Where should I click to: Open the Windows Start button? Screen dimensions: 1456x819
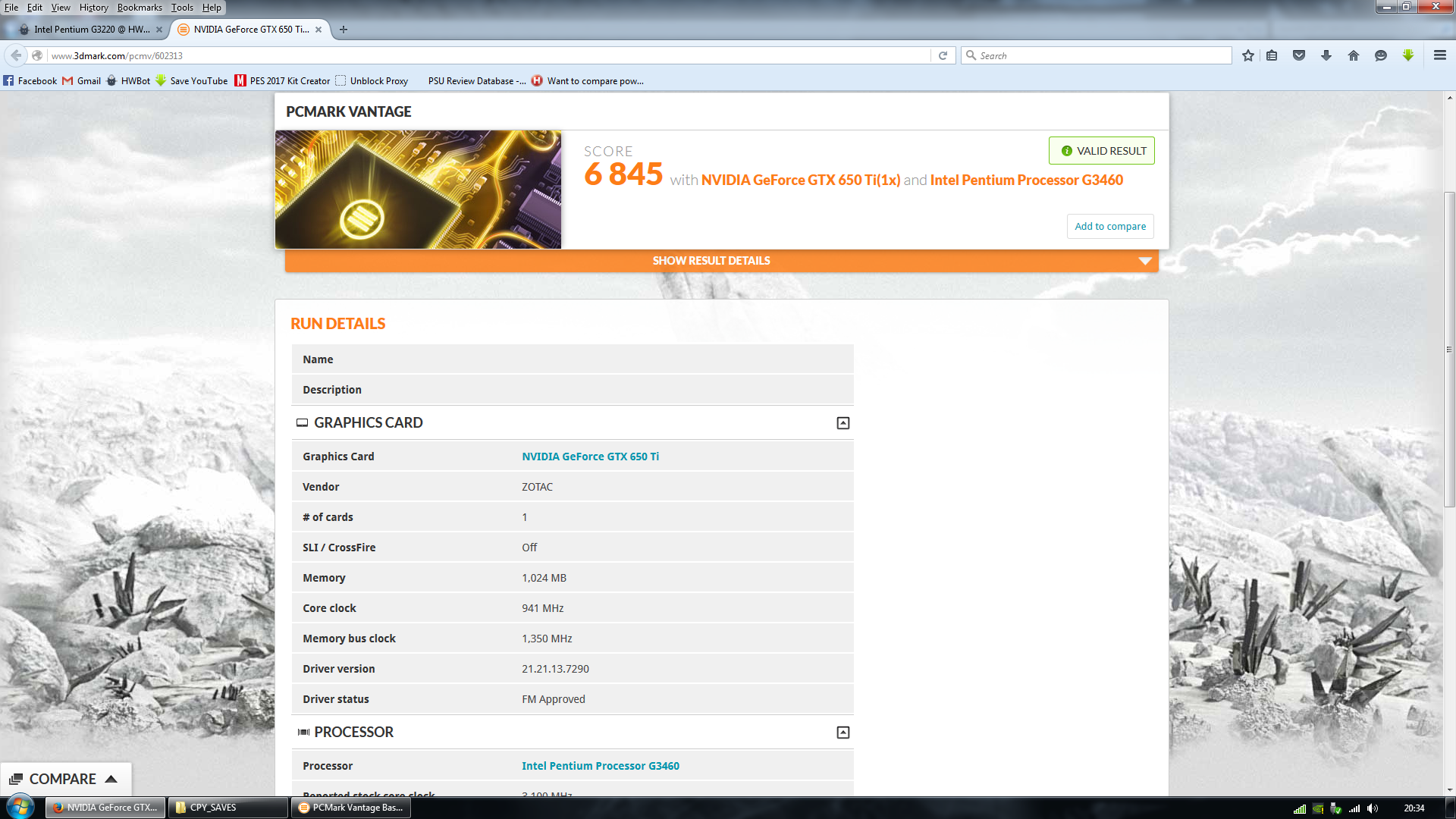(x=20, y=807)
